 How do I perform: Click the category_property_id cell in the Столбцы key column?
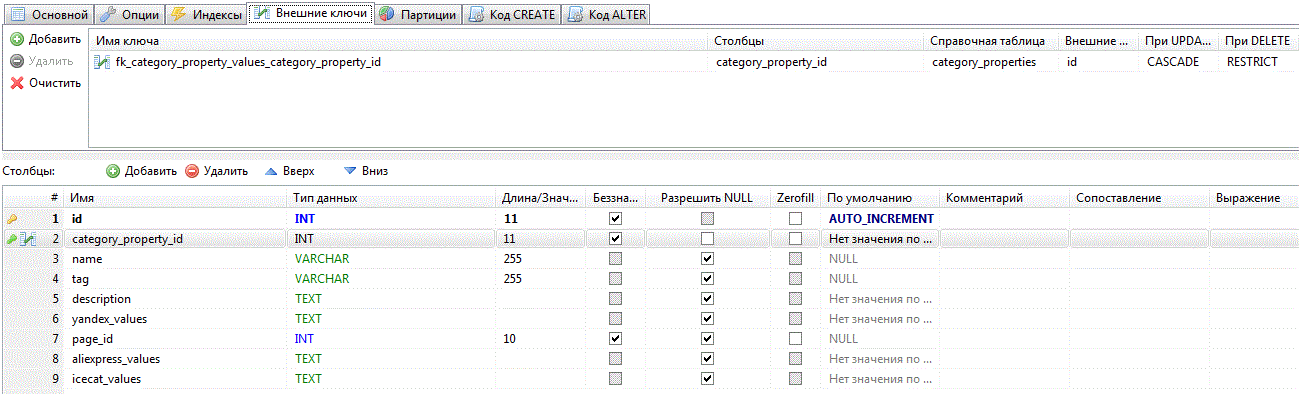coord(771,62)
